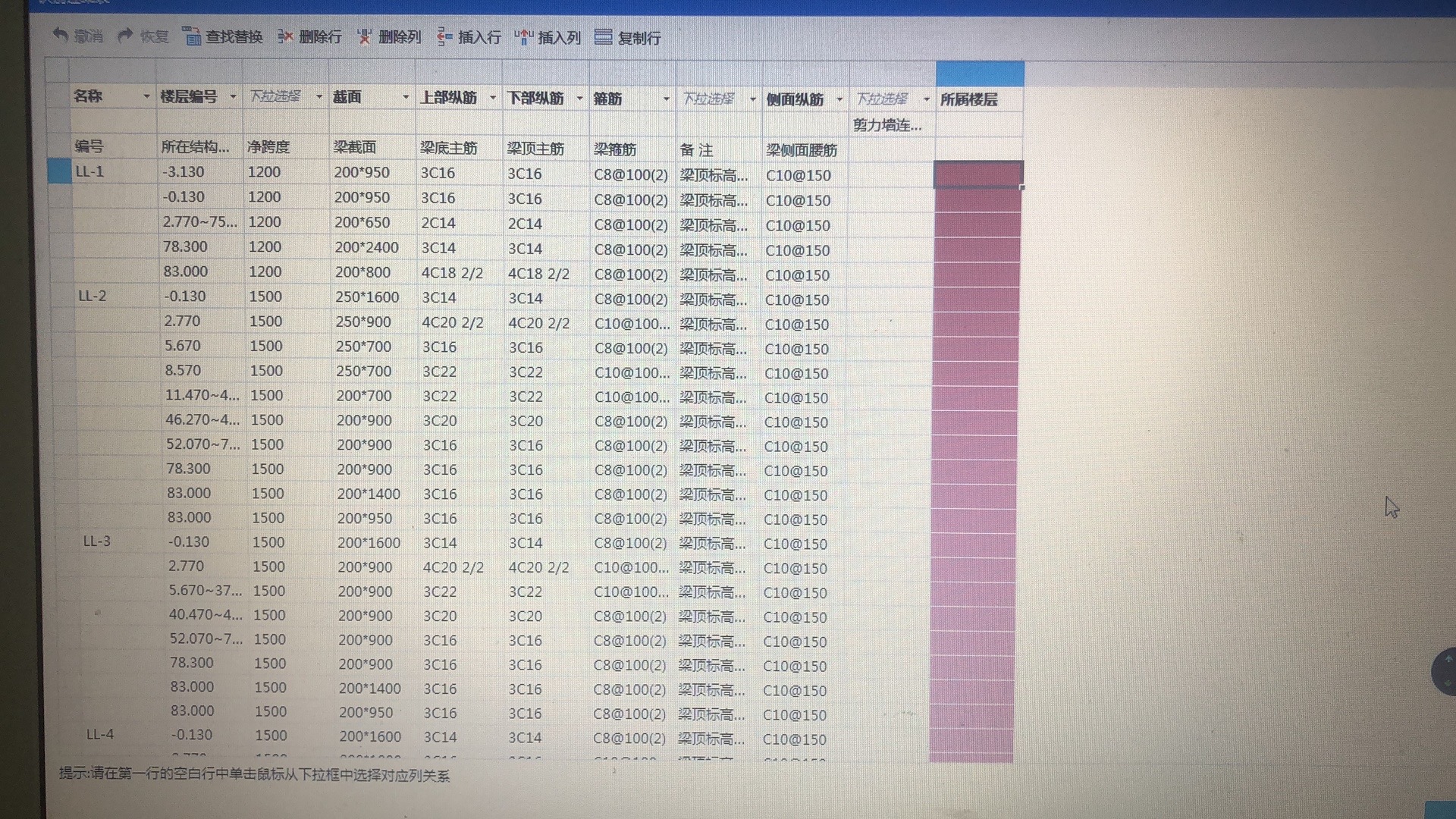Select the 2C14 bottom bar cell in 梁底主筋
The height and width of the screenshot is (819, 1456).
point(460,223)
